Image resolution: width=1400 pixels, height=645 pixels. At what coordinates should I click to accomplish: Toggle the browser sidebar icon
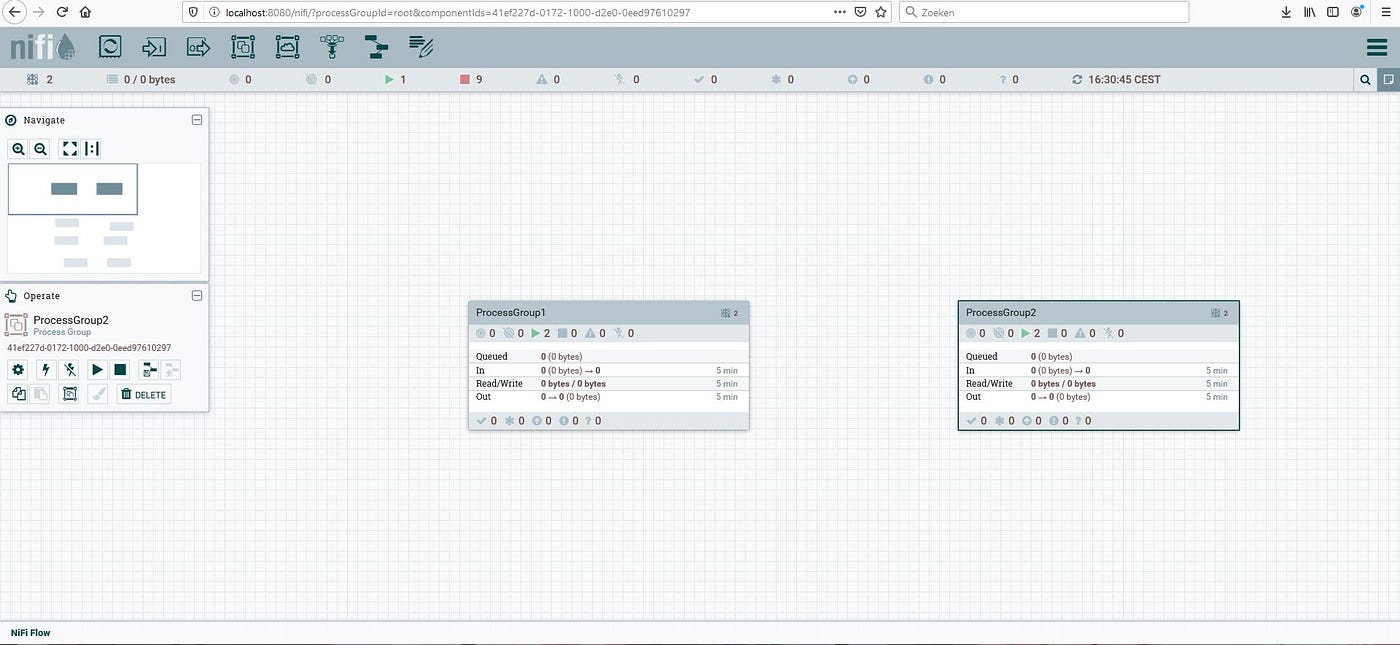1333,12
